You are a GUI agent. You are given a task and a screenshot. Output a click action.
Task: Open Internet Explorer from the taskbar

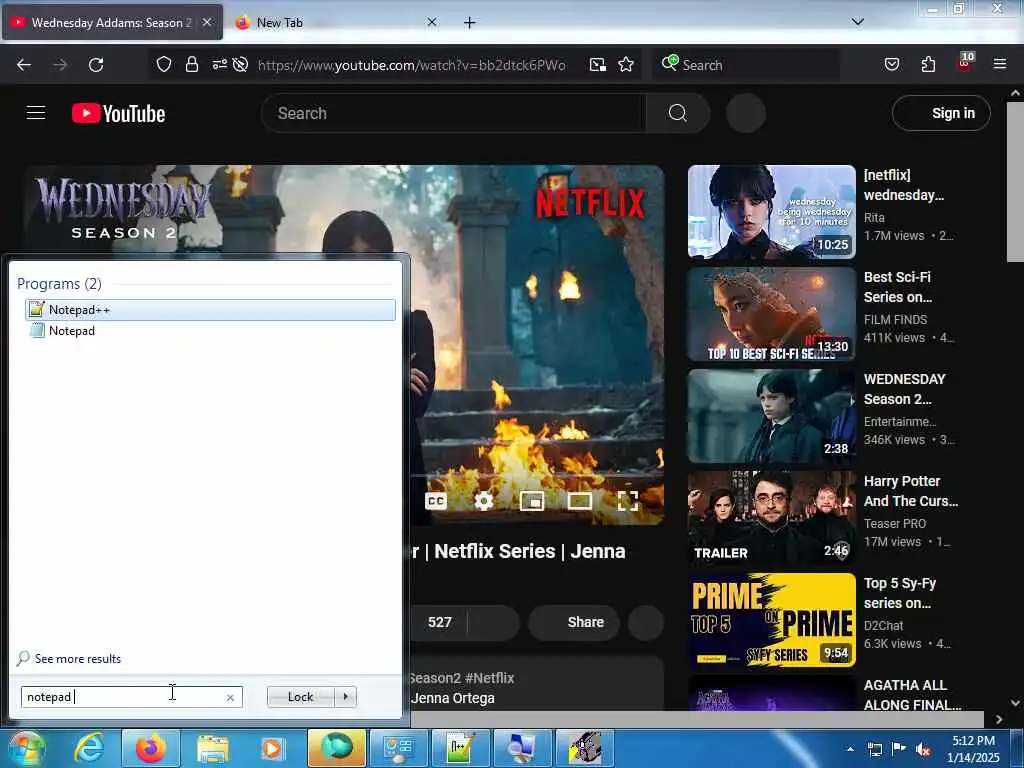coord(89,748)
